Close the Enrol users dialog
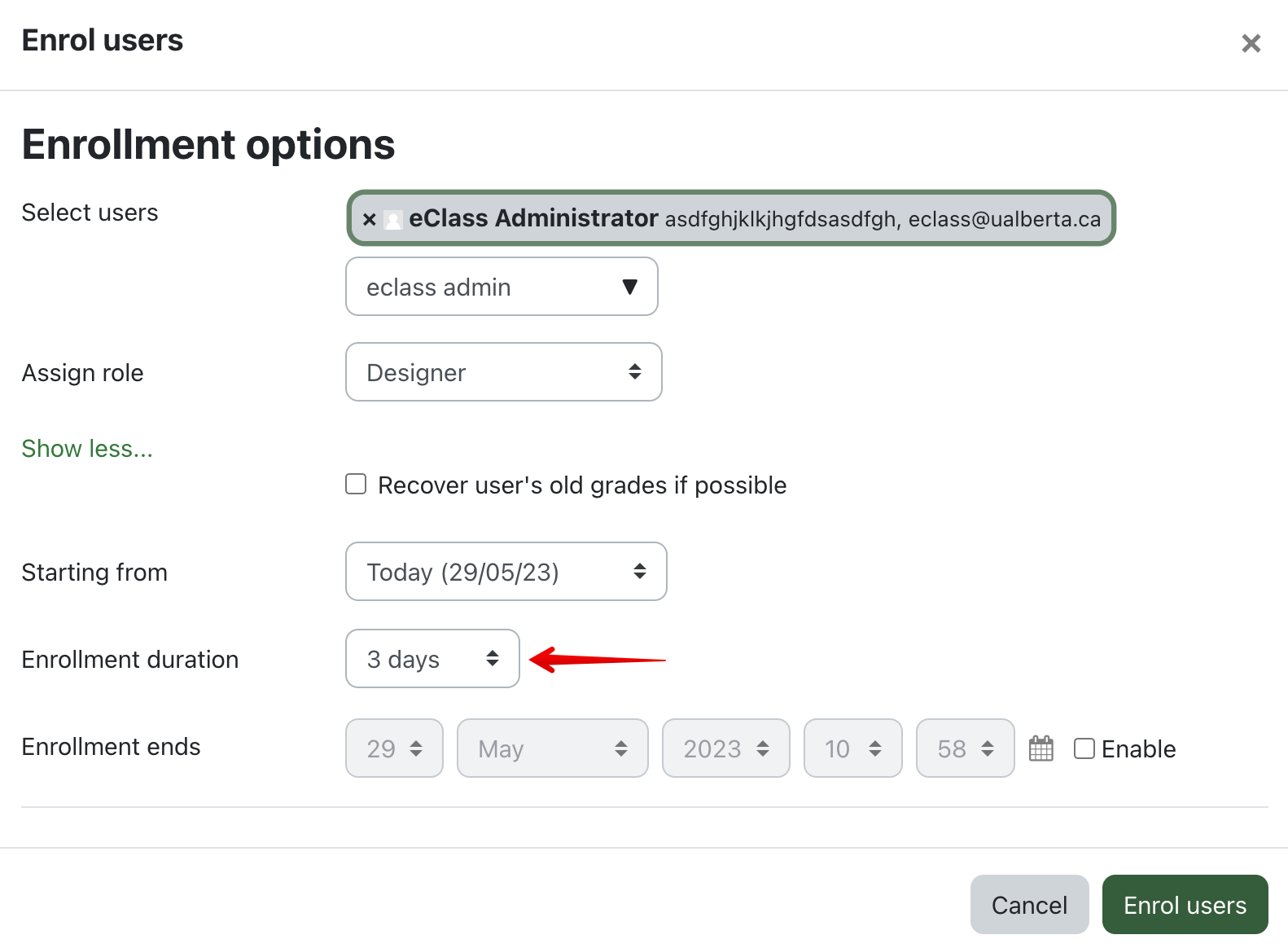This screenshot has height=948, width=1288. point(1251,43)
